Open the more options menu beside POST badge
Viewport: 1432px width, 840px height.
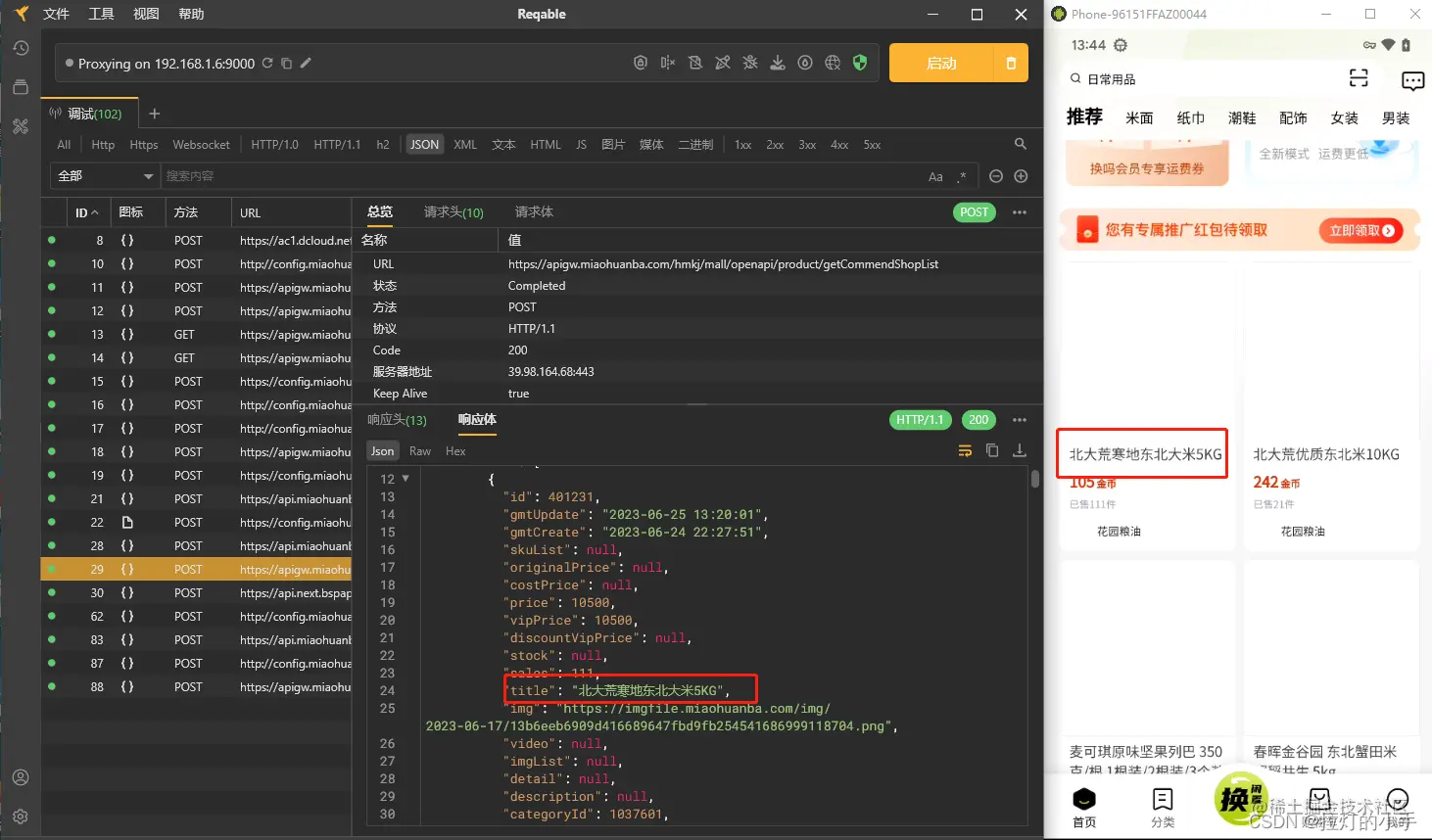pyautogui.click(x=1020, y=212)
